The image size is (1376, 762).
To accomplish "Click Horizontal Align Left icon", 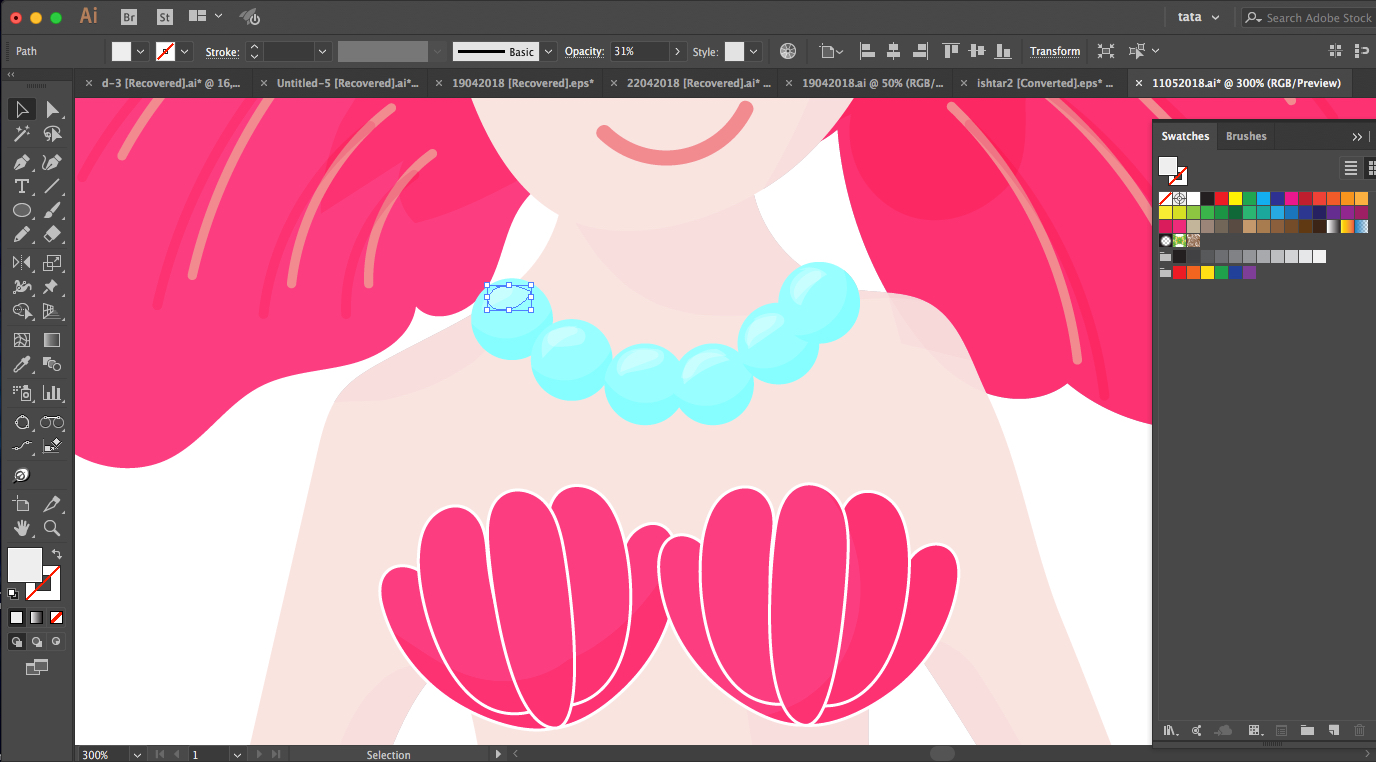I will (867, 51).
